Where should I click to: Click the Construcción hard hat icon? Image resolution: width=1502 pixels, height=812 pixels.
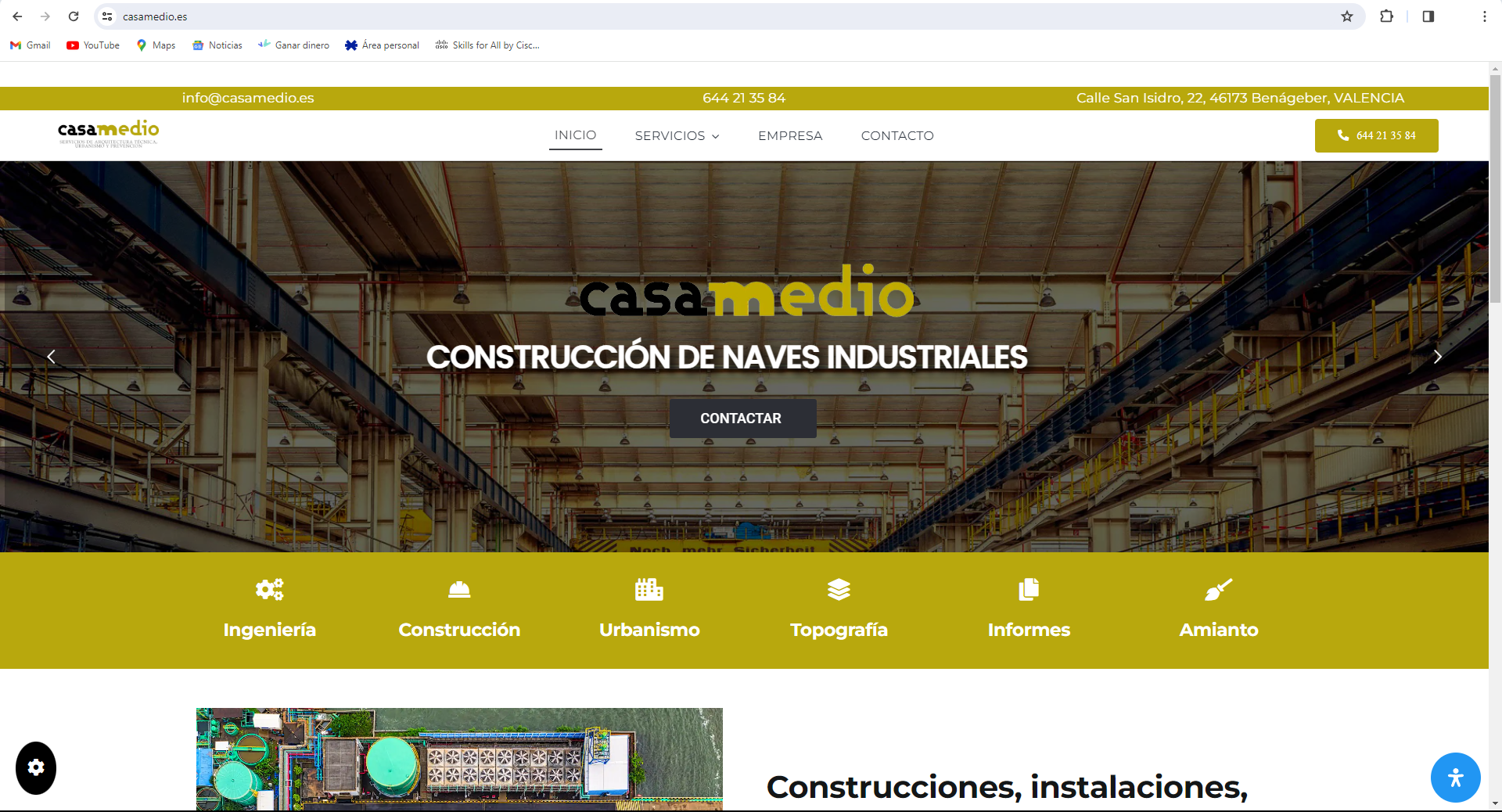coord(459,590)
